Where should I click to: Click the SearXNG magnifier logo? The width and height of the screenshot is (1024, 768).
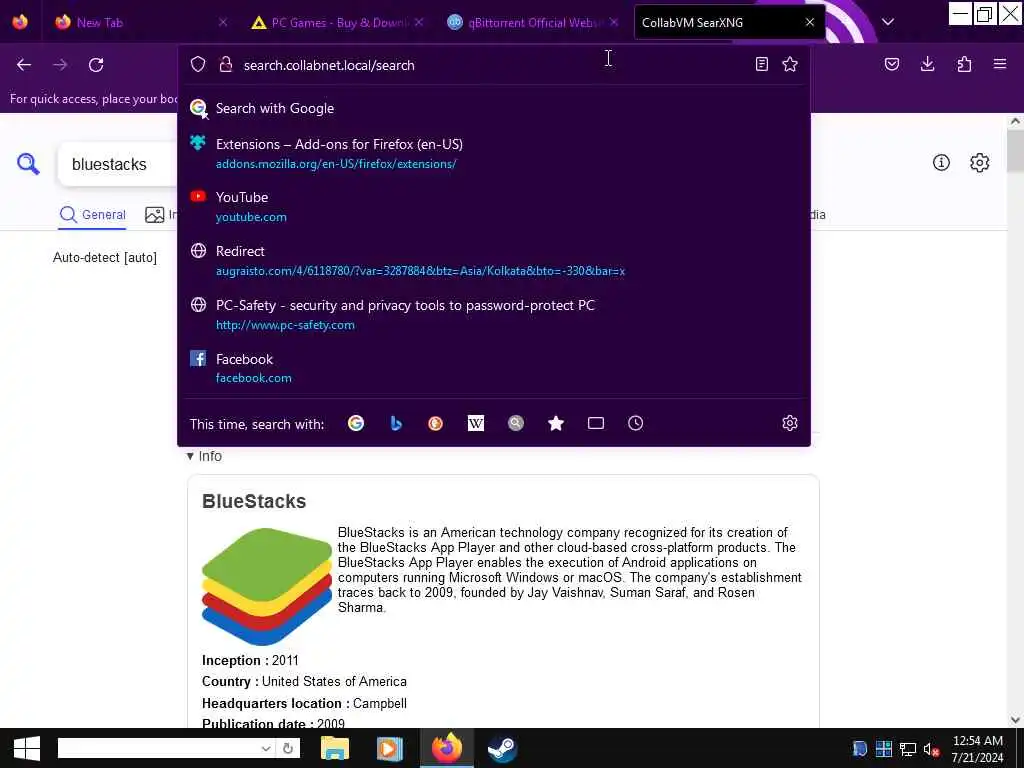click(x=28, y=164)
